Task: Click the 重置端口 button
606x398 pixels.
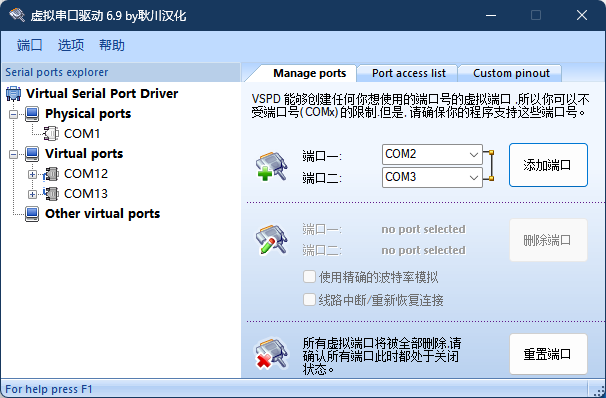Action: (548, 354)
